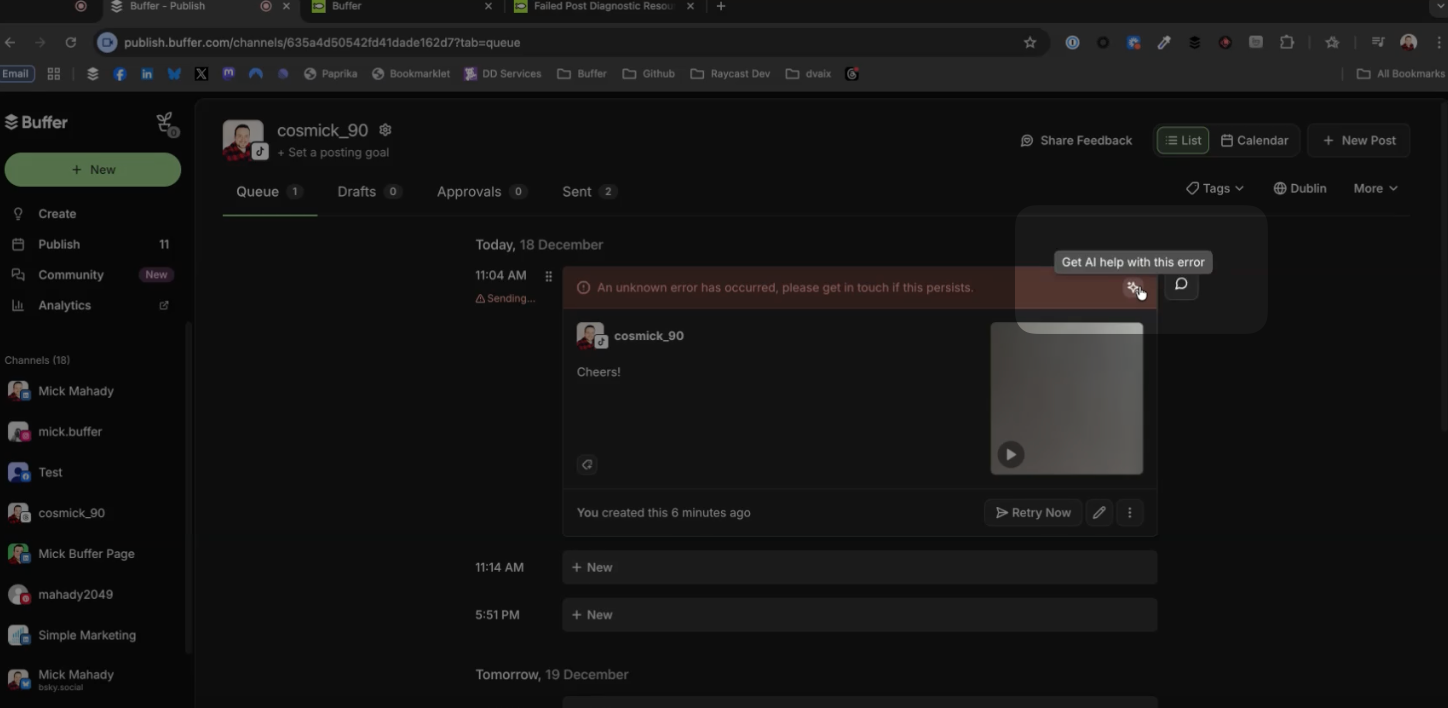
Task: Open Threads bookmark icon
Action: [x=852, y=74]
